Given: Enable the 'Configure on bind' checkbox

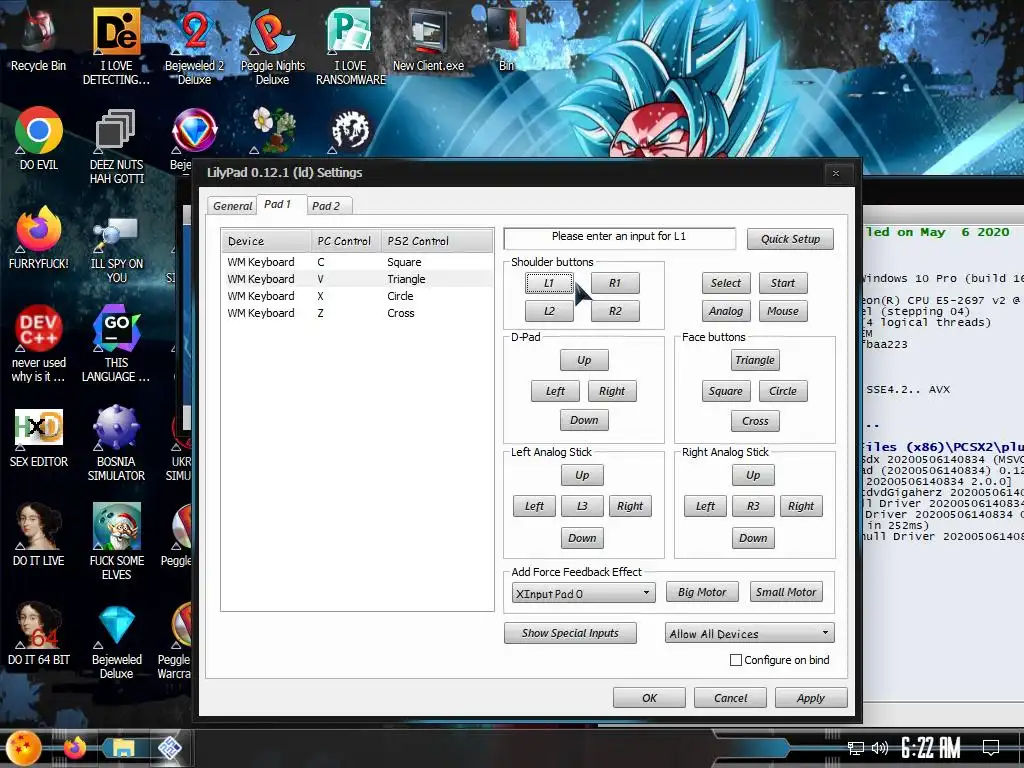Looking at the screenshot, I should point(736,660).
